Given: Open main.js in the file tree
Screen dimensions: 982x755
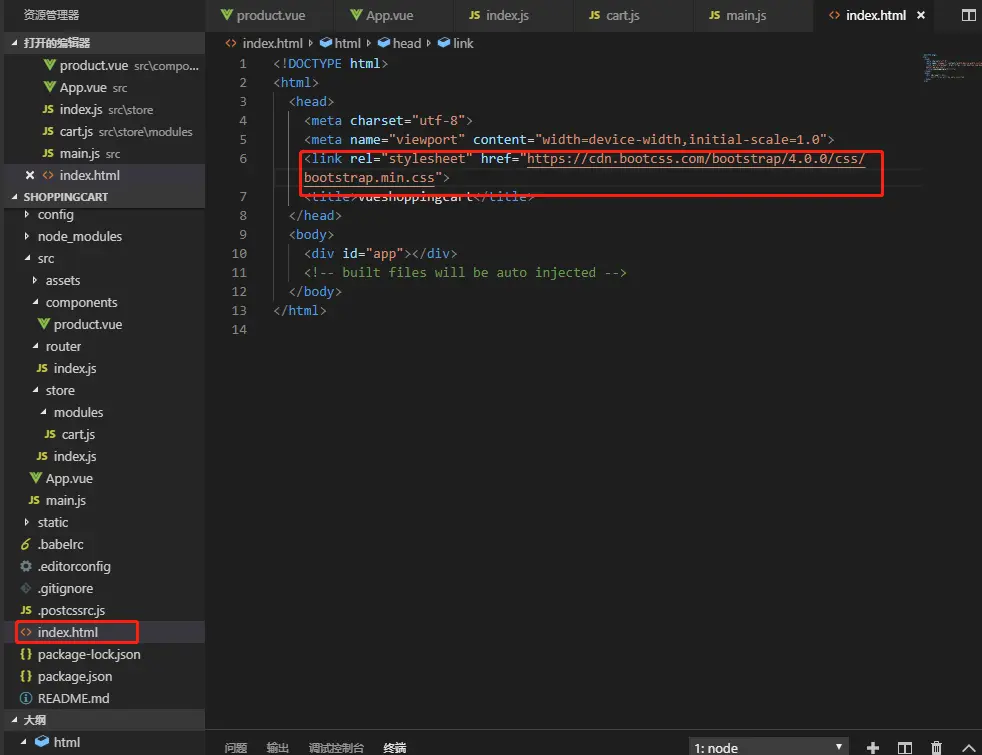Looking at the screenshot, I should pos(104,500).
